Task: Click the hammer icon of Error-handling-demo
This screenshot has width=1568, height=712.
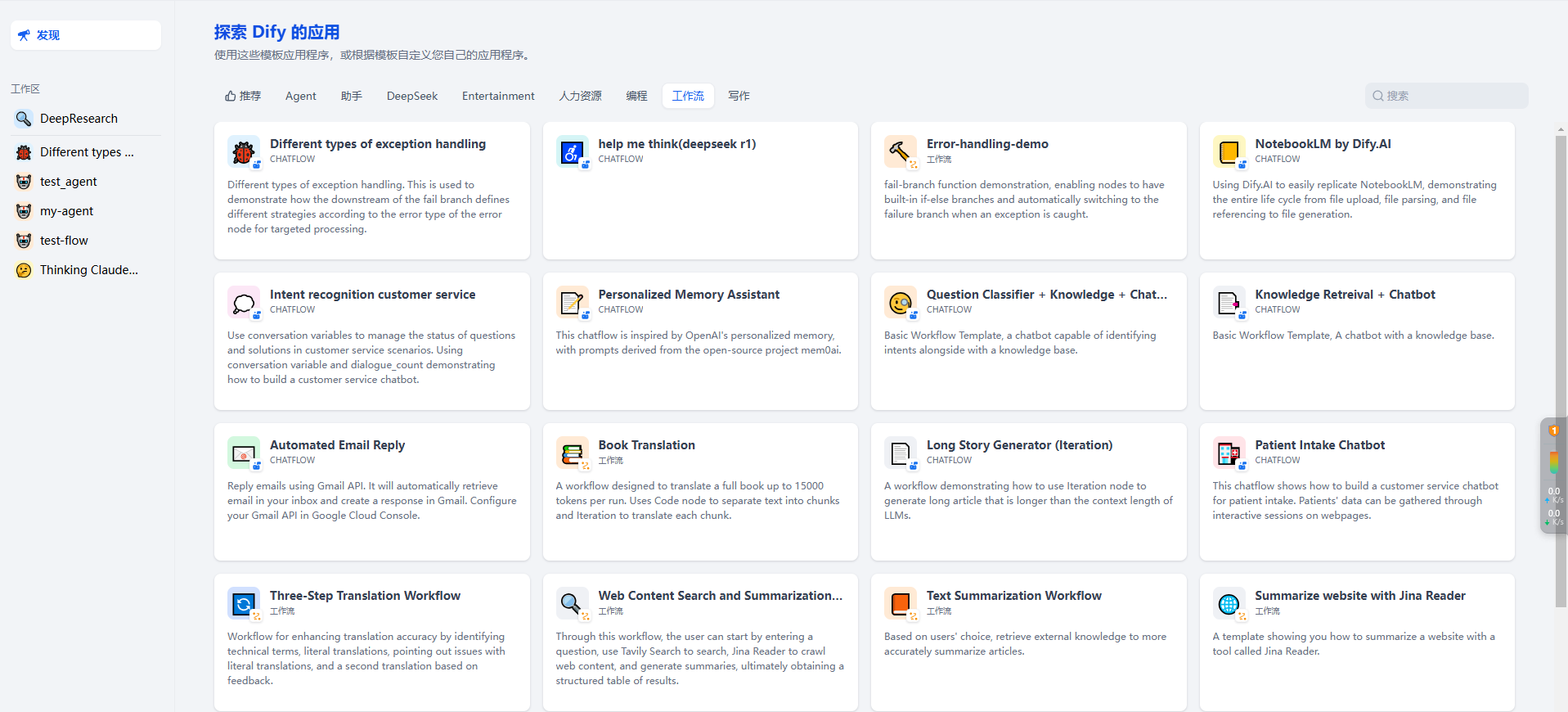Action: tap(901, 151)
